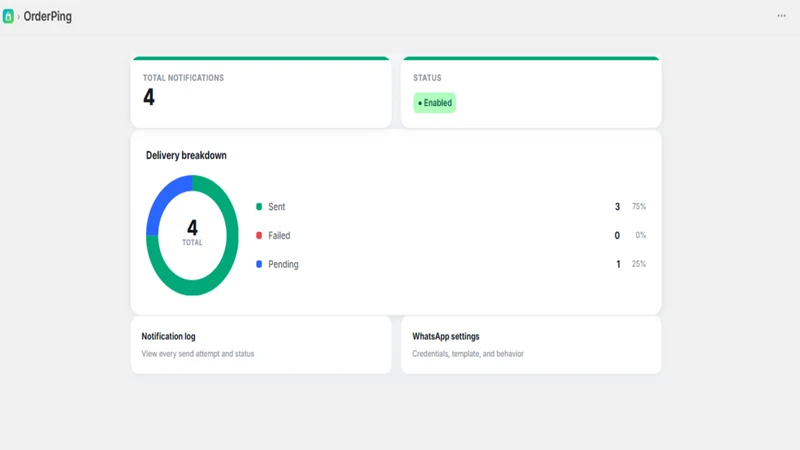Image resolution: width=800 pixels, height=450 pixels.
Task: Click the 75% value in Sent row
Action: pos(639,207)
